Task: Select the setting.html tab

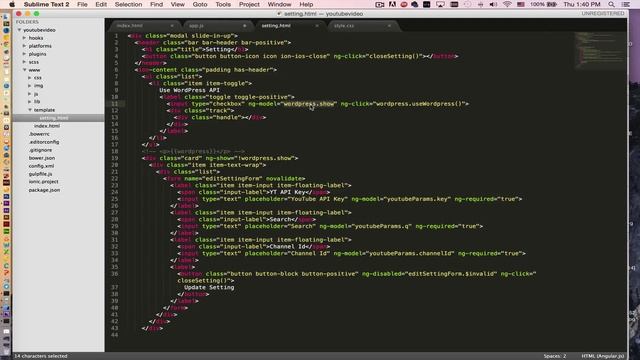Action: click(x=289, y=26)
